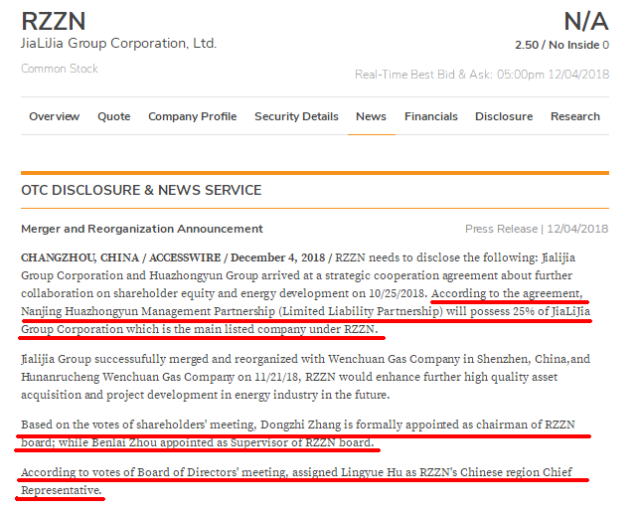The width and height of the screenshot is (640, 511).
Task: Click OTC Disclosure & News Service heading
Action: coord(141,190)
